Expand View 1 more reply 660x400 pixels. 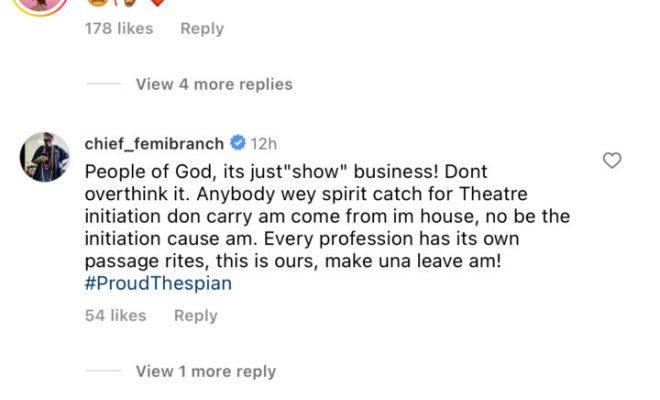point(205,371)
